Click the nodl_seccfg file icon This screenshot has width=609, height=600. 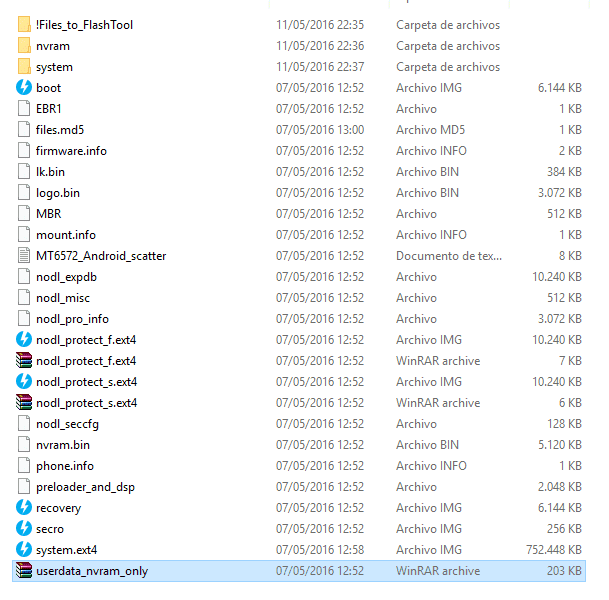click(24, 423)
